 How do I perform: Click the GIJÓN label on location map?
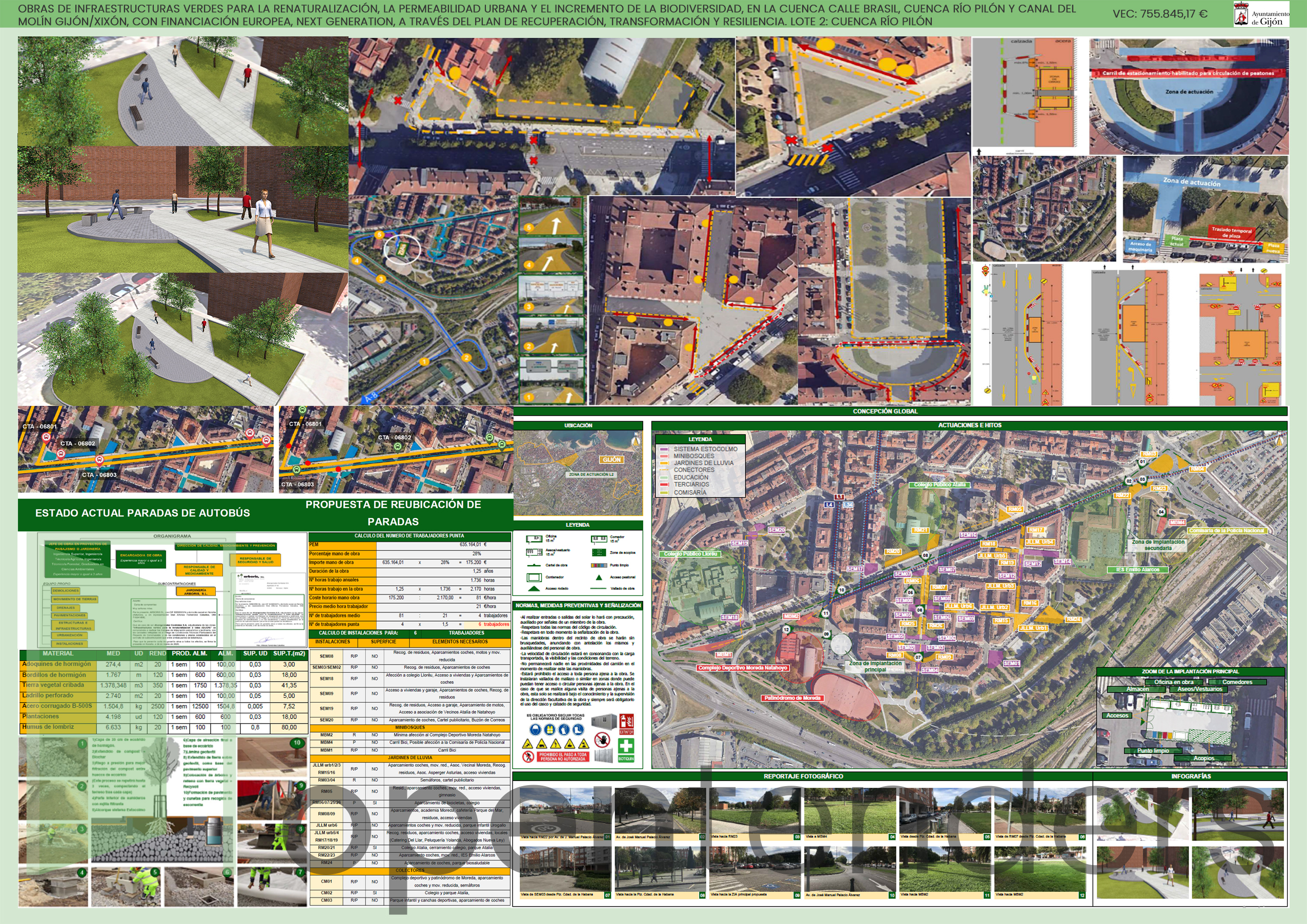click(x=611, y=460)
